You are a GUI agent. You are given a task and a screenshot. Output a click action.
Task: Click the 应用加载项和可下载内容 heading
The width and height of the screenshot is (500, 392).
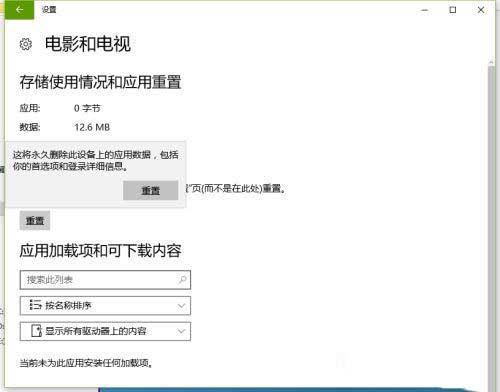pyautogui.click(x=100, y=250)
